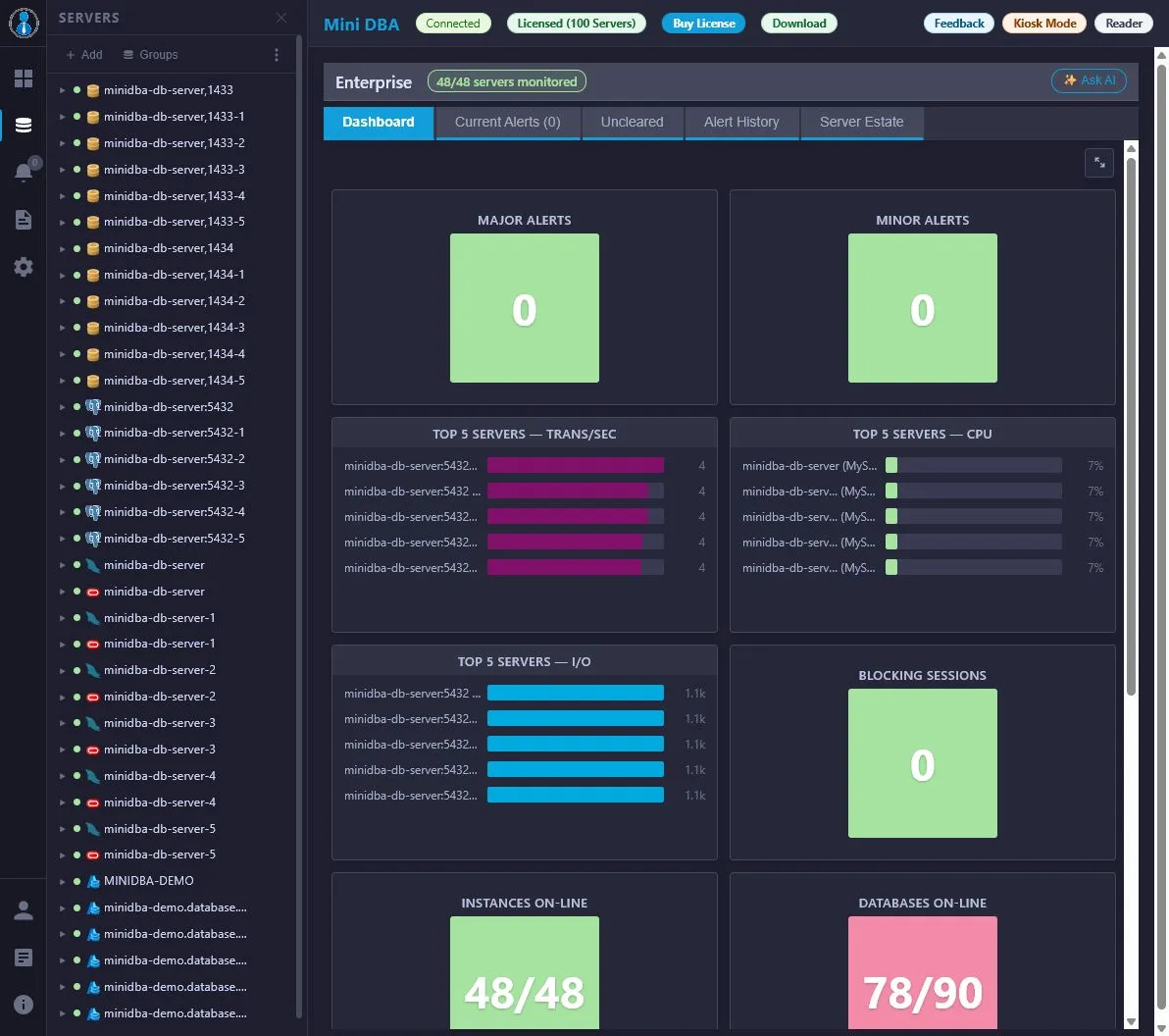Click Oracle red icon beside minidba-db-server-2
The image size is (1169, 1036).
[x=93, y=697]
